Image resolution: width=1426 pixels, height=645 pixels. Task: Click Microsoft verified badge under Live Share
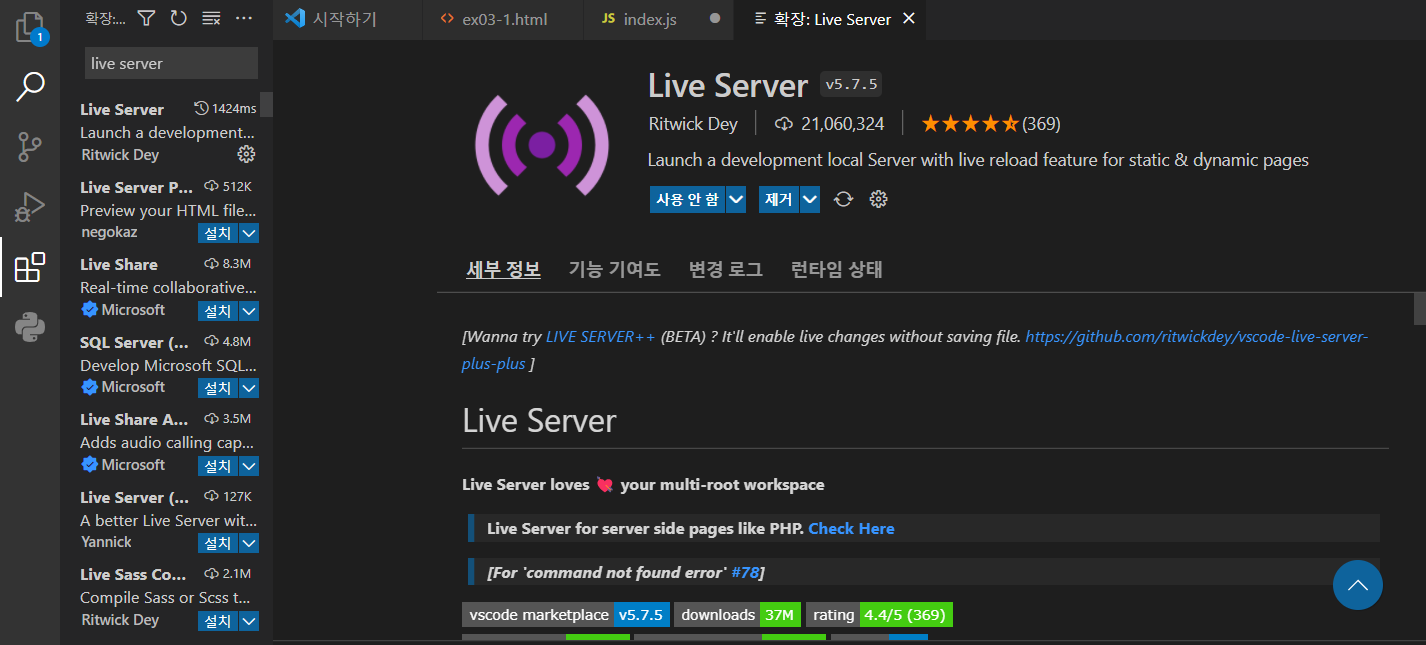[x=89, y=310]
